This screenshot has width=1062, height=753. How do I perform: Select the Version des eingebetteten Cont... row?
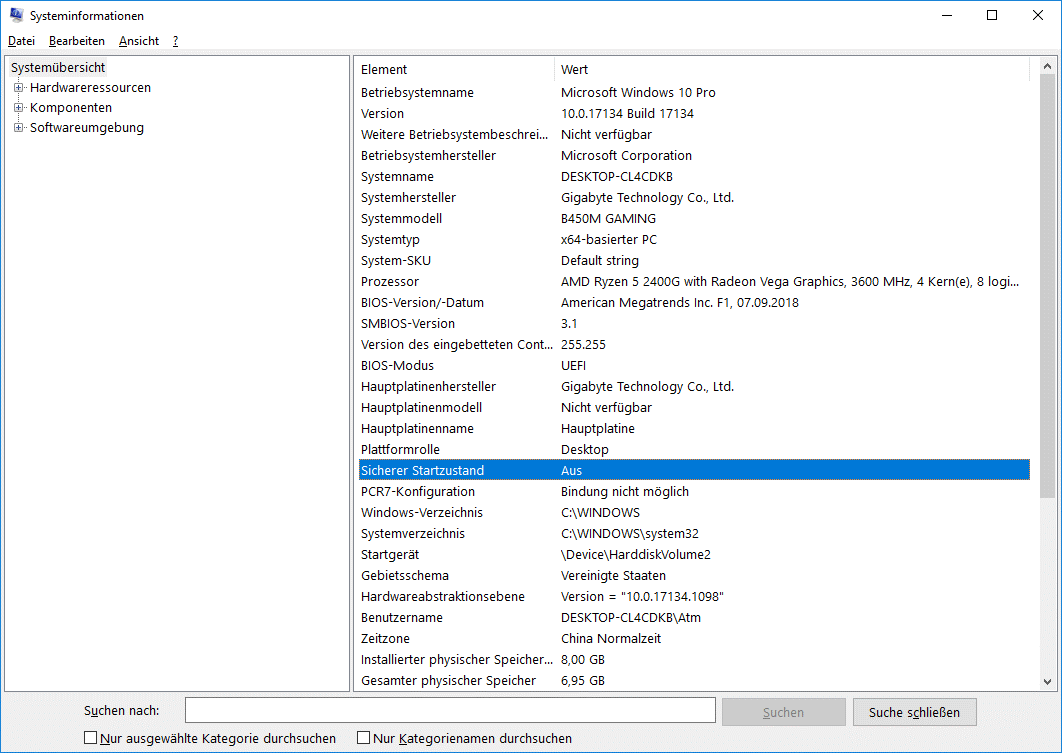coord(694,345)
